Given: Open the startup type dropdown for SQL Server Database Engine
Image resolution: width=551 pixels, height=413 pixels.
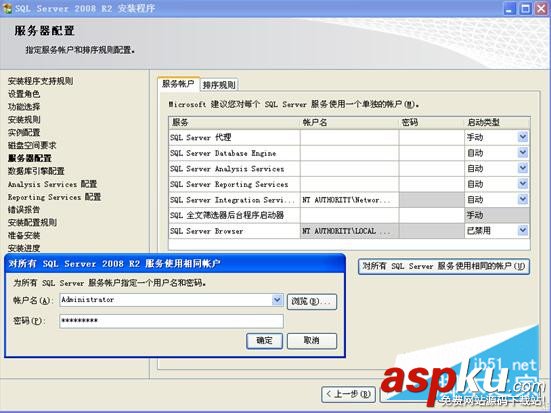Looking at the screenshot, I should [x=523, y=153].
